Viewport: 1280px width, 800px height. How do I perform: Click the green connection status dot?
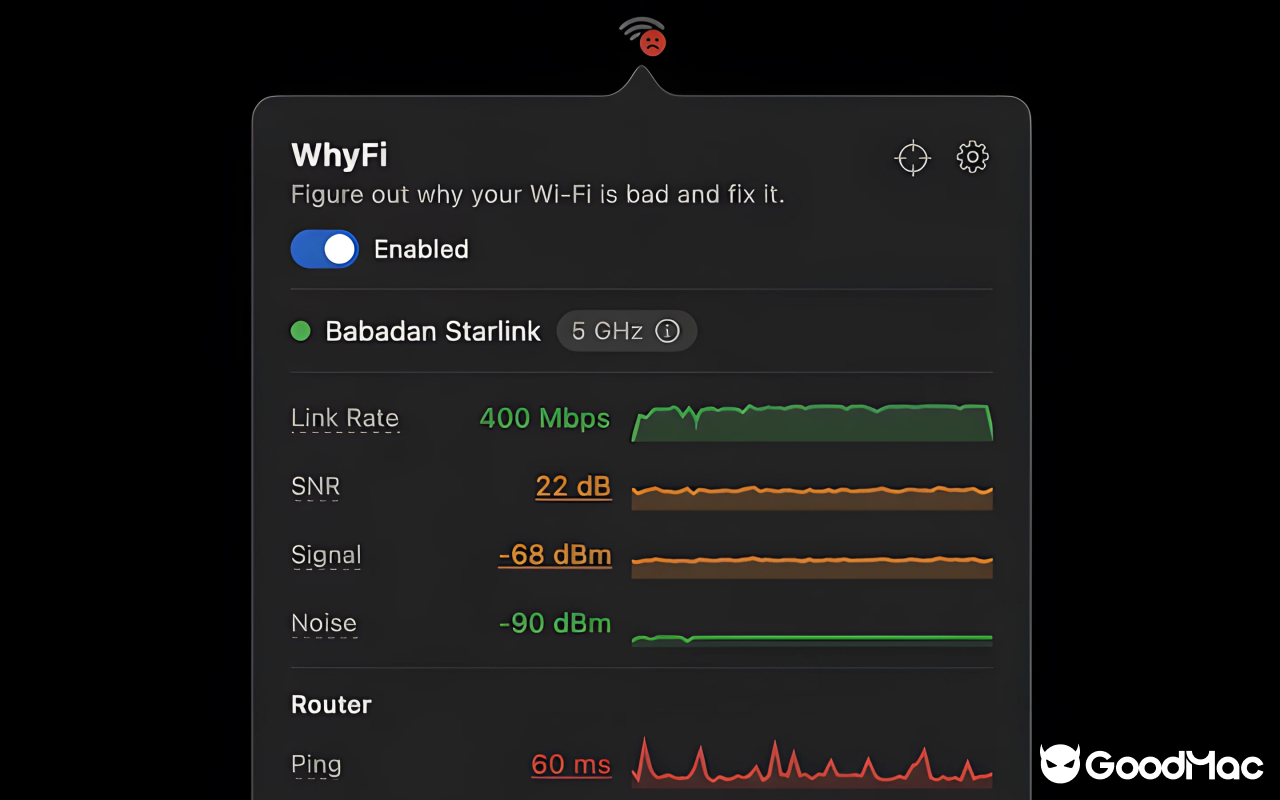300,331
